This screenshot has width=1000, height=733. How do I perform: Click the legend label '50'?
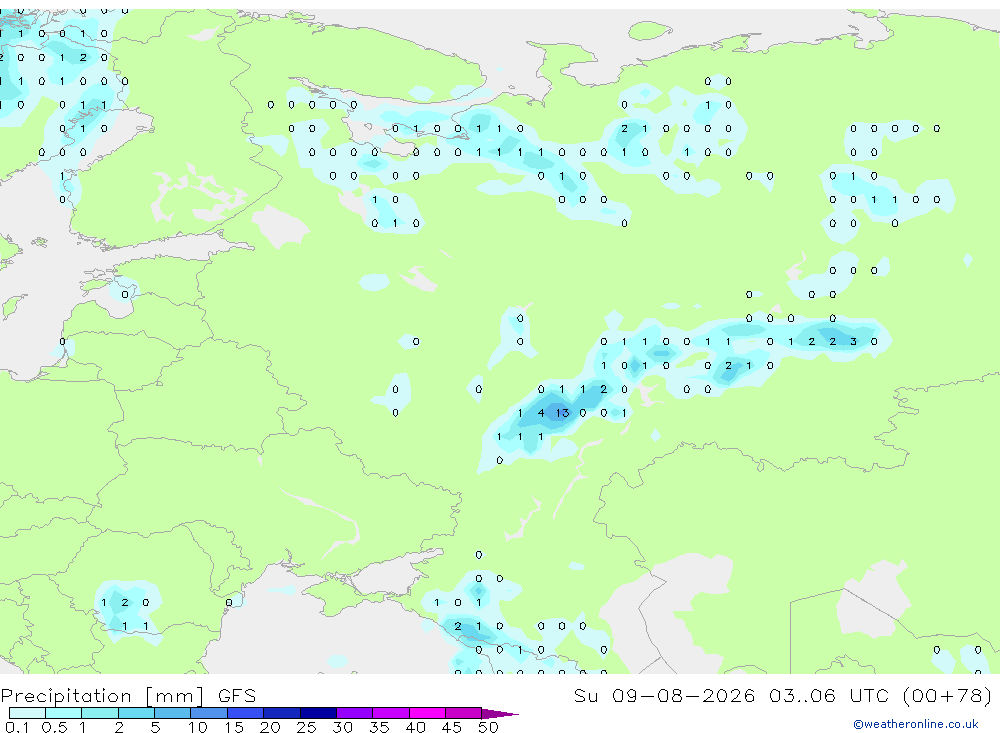tap(488, 727)
